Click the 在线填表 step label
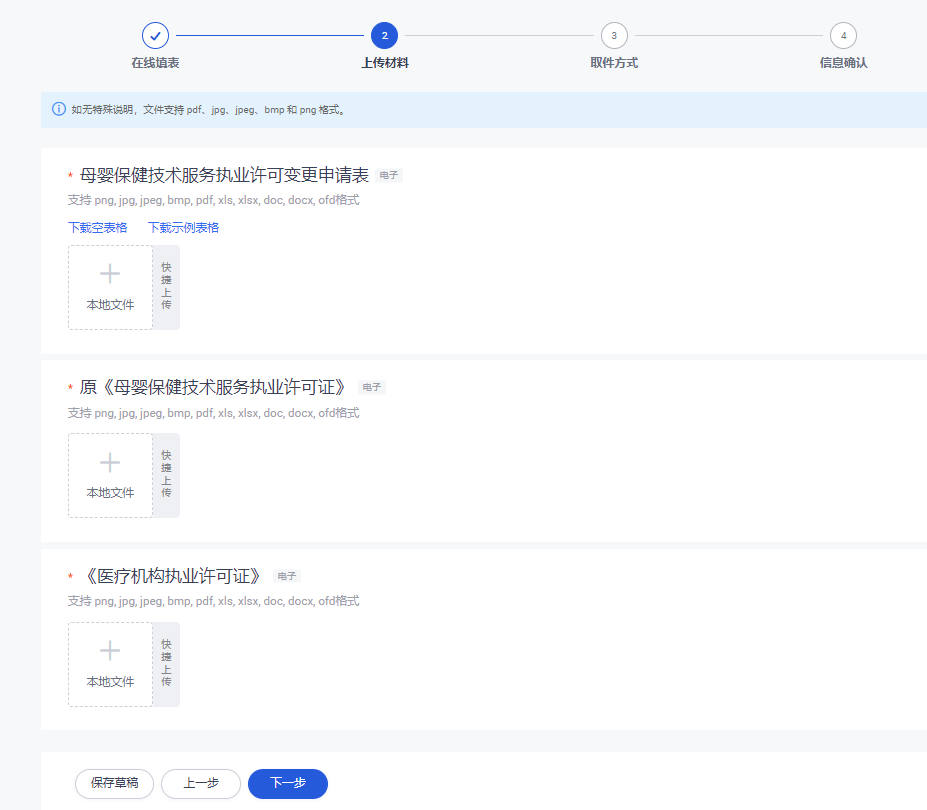927x810 pixels. click(x=155, y=63)
